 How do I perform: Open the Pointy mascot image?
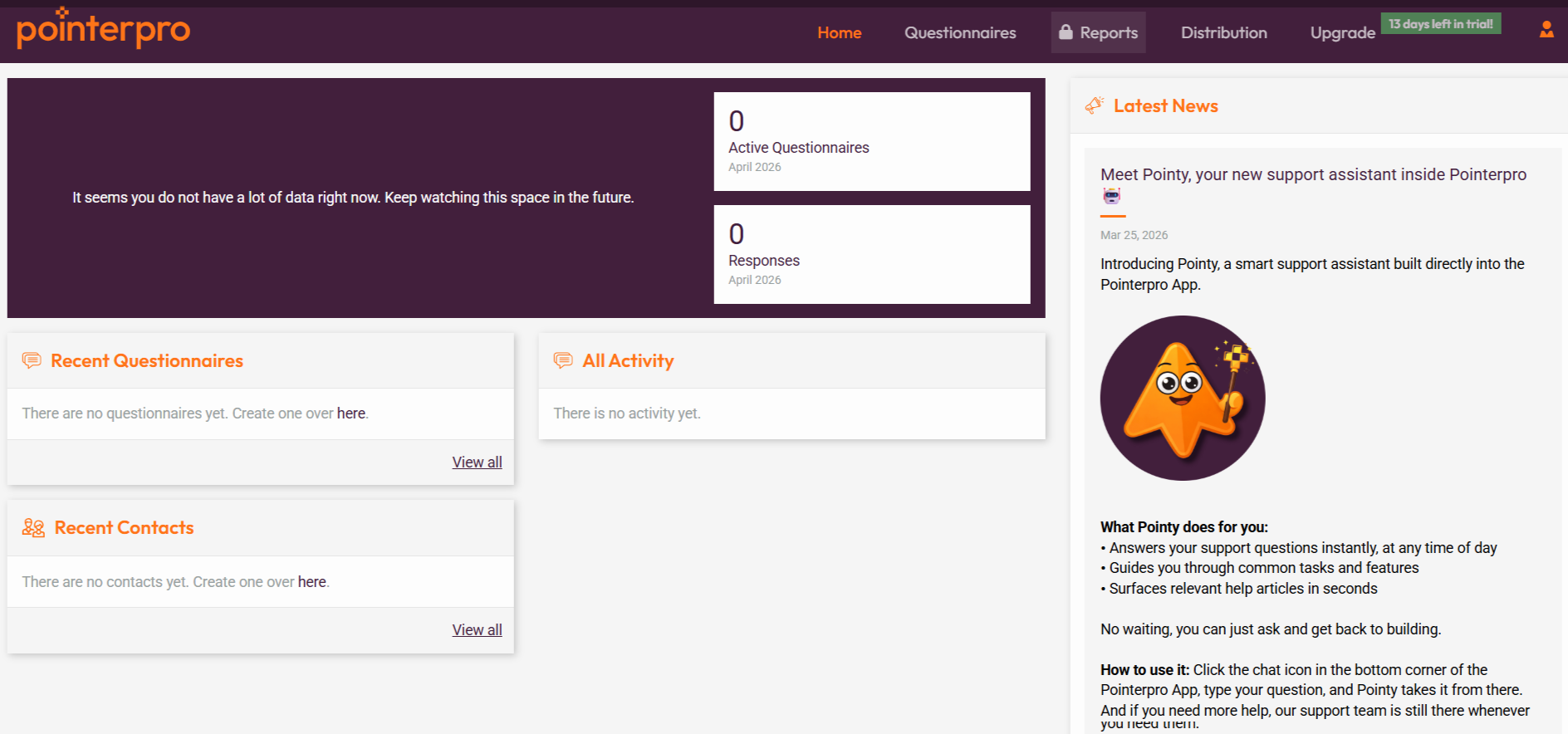point(1183,398)
